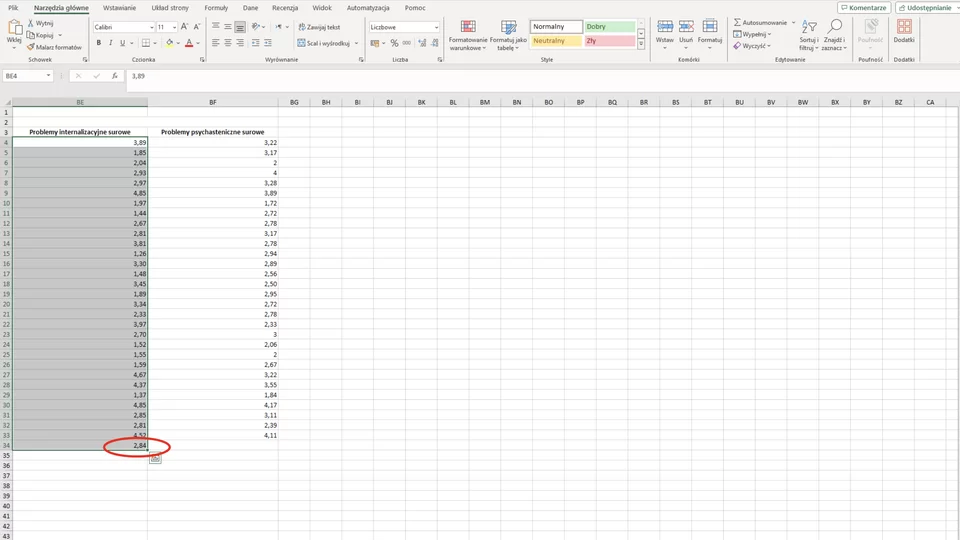Click the Autosumowanie button

pyautogui.click(x=761, y=23)
